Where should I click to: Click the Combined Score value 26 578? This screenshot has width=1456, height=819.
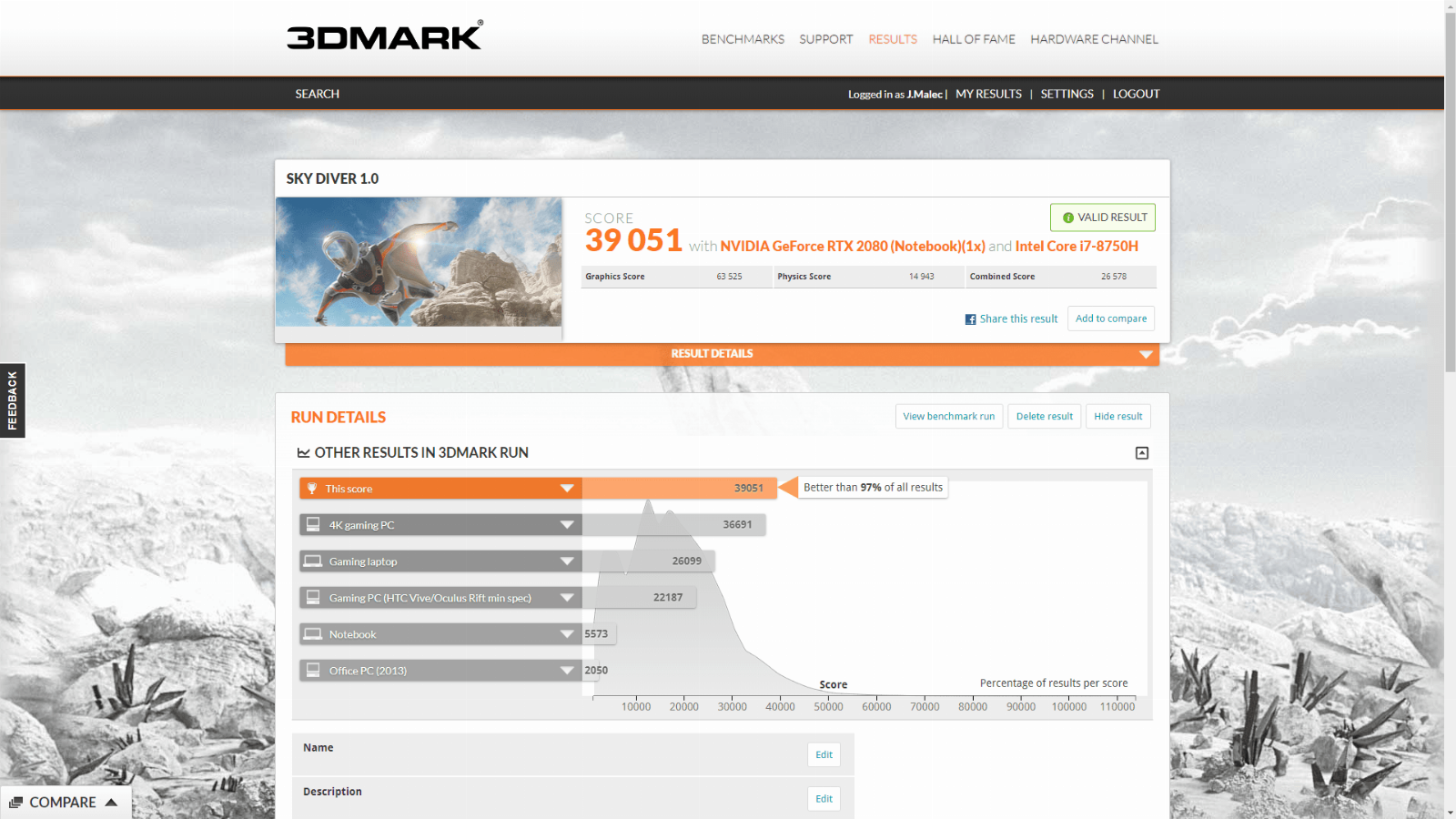[1114, 277]
